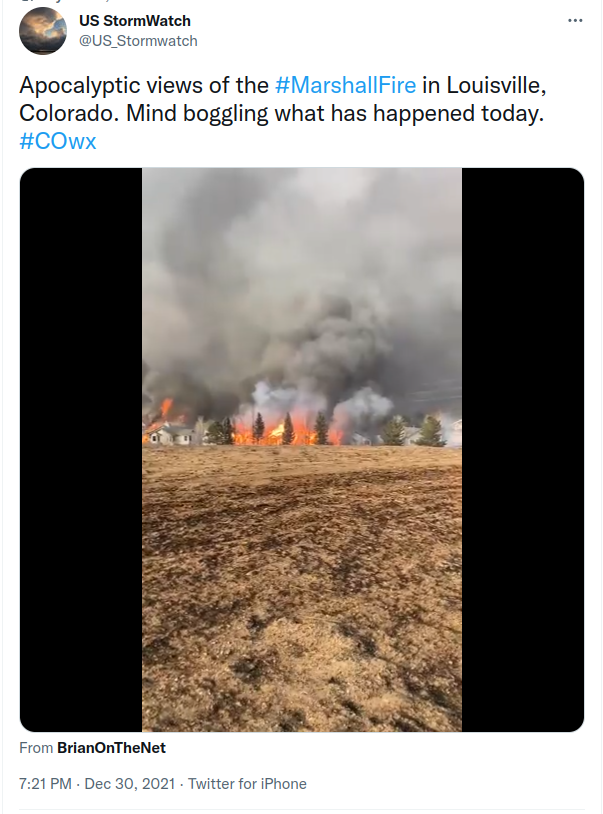Click the 7:21 PM · Dec 30, 2021 timestamp
Screen dimensions: 603x814
pos(97,784)
